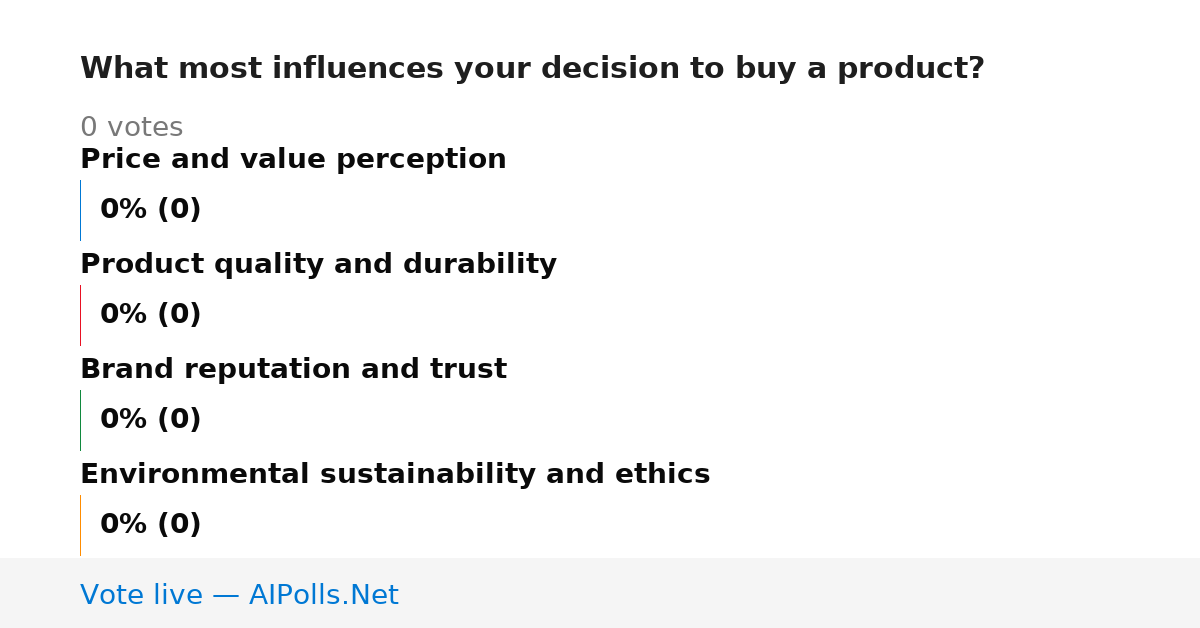
Task: Click the poll question heading
Action: pyautogui.click(x=532, y=69)
